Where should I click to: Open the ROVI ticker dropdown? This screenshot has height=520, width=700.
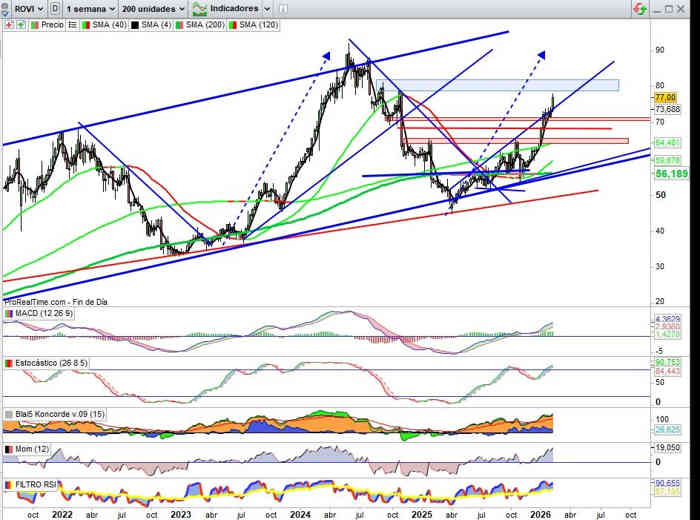(29, 8)
